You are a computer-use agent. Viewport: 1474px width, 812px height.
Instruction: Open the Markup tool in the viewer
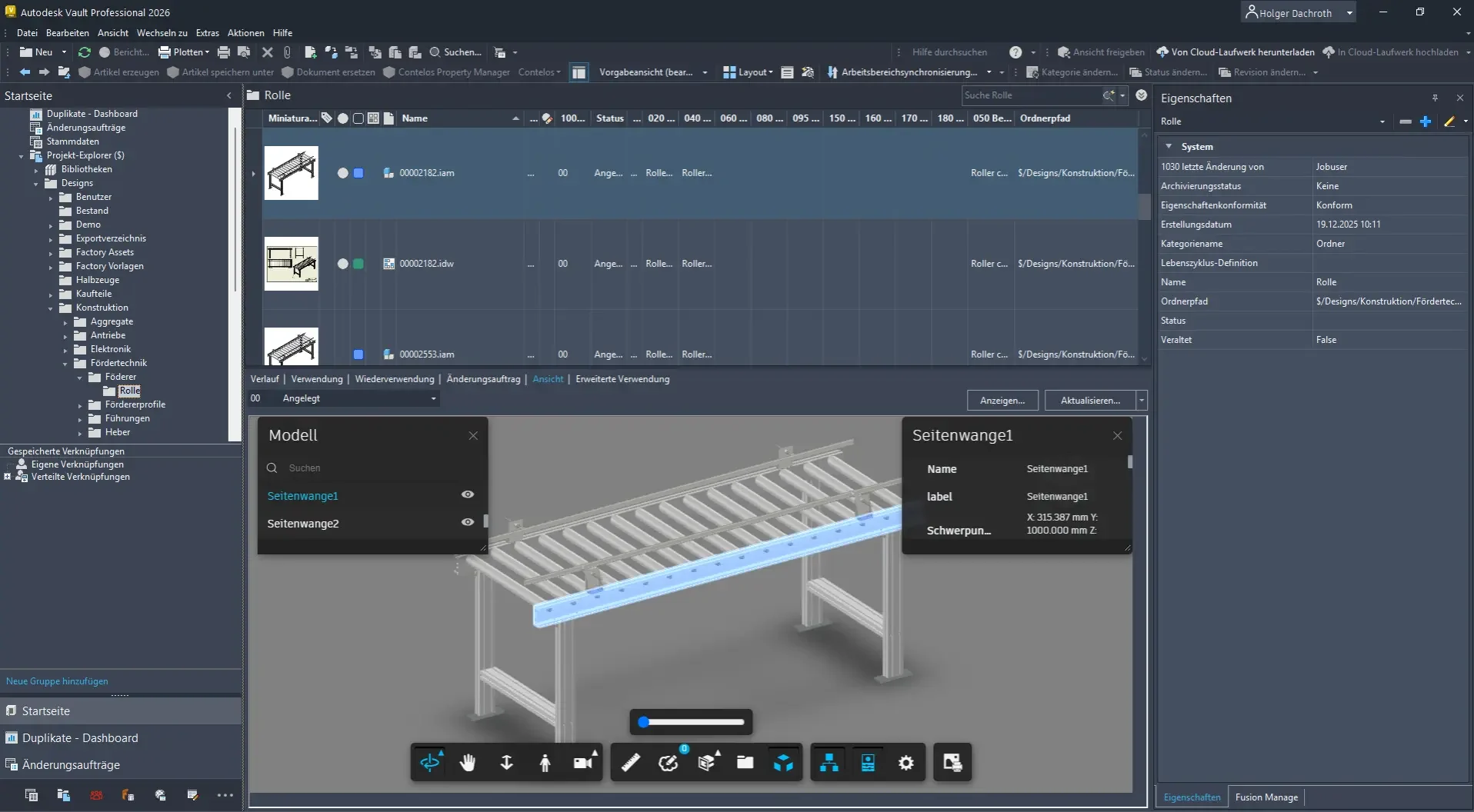pyautogui.click(x=669, y=762)
